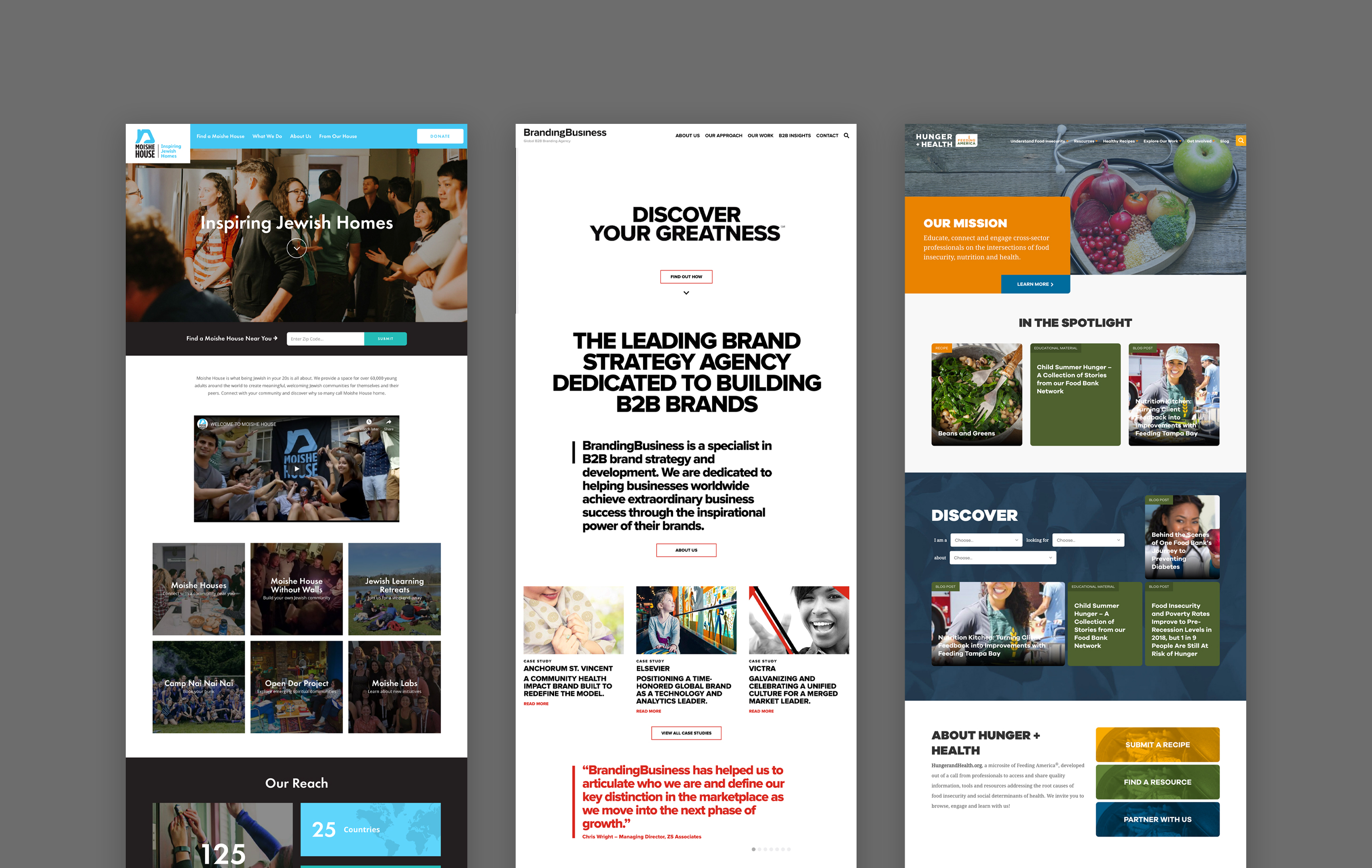This screenshot has width=1372, height=868.
Task: Click the scroll down chevron on BrandingBusiness hero
Action: click(x=686, y=293)
